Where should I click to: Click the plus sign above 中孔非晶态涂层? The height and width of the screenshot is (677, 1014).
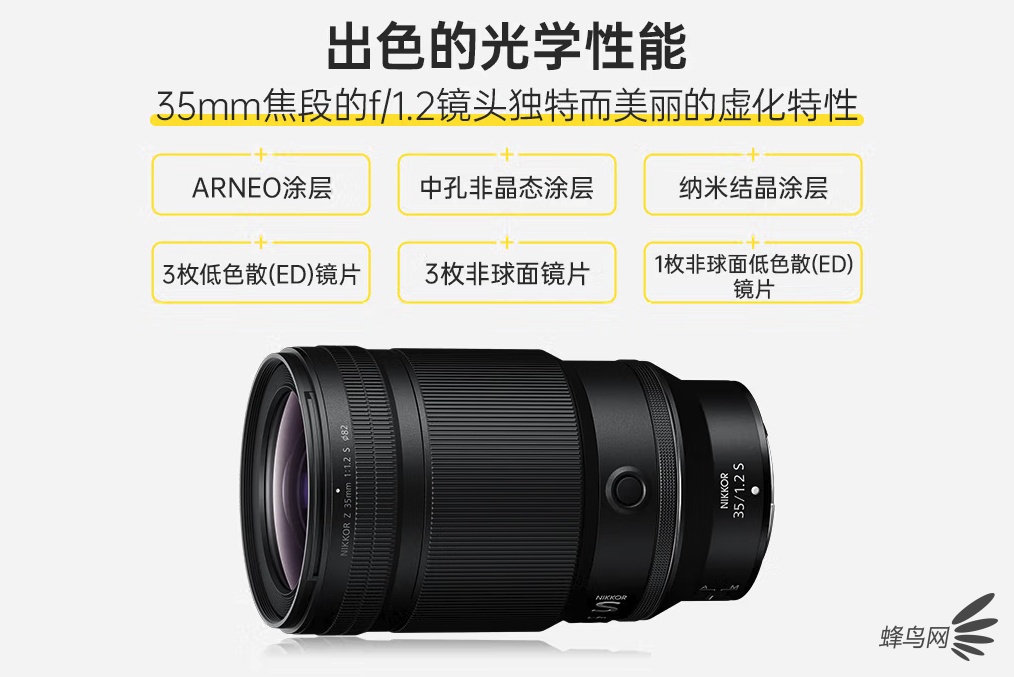pos(506,154)
